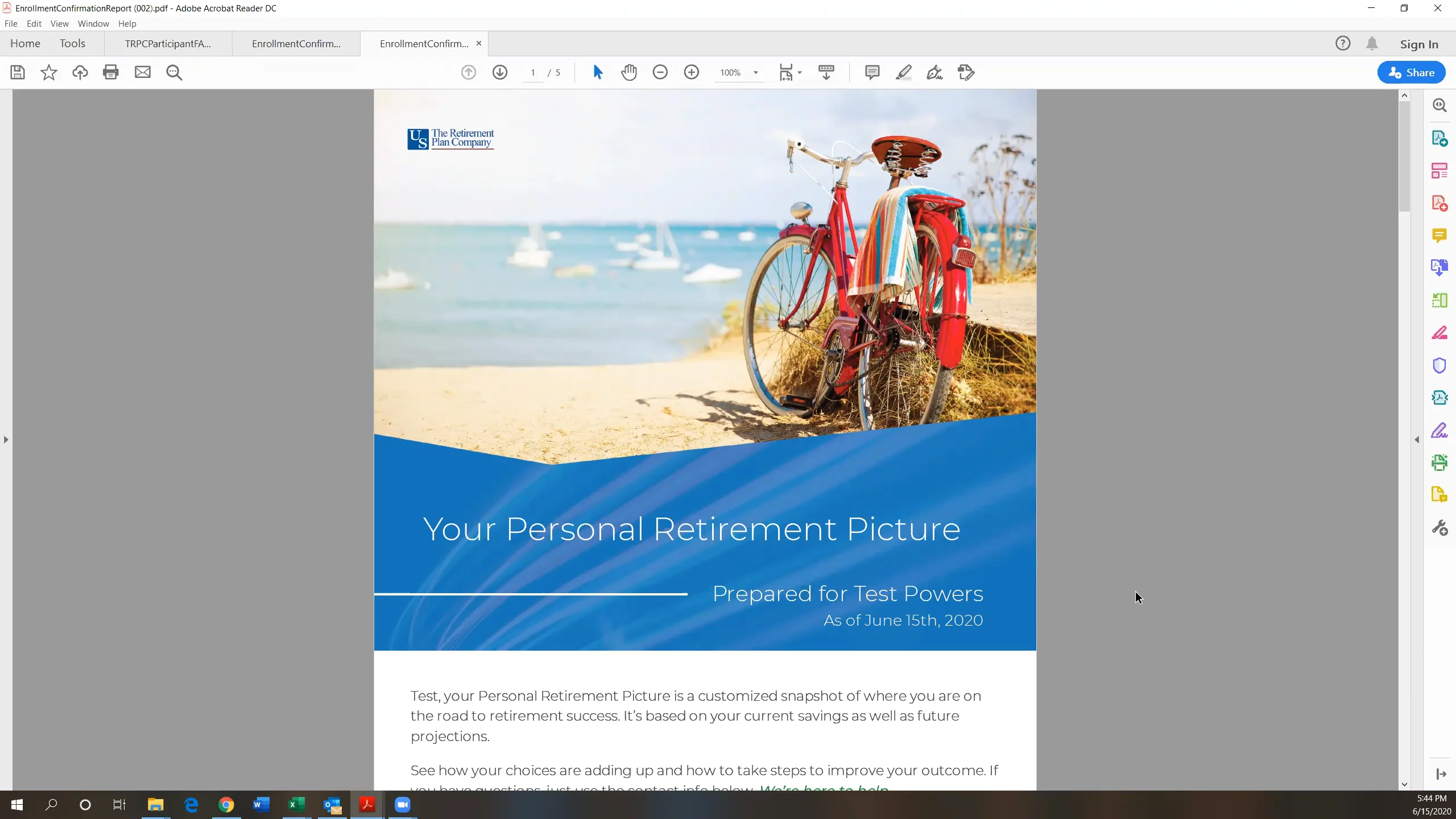Click the Zoom out minus icon
The width and height of the screenshot is (1456, 819).
tap(660, 72)
